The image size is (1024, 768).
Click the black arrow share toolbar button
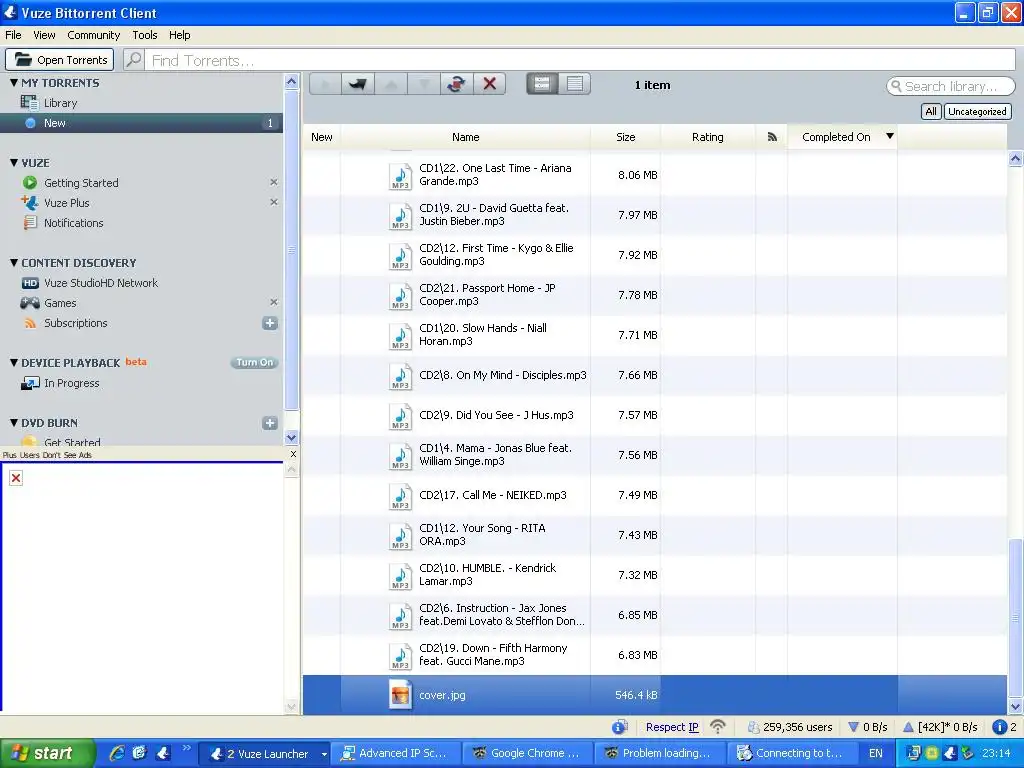pyautogui.click(x=358, y=84)
